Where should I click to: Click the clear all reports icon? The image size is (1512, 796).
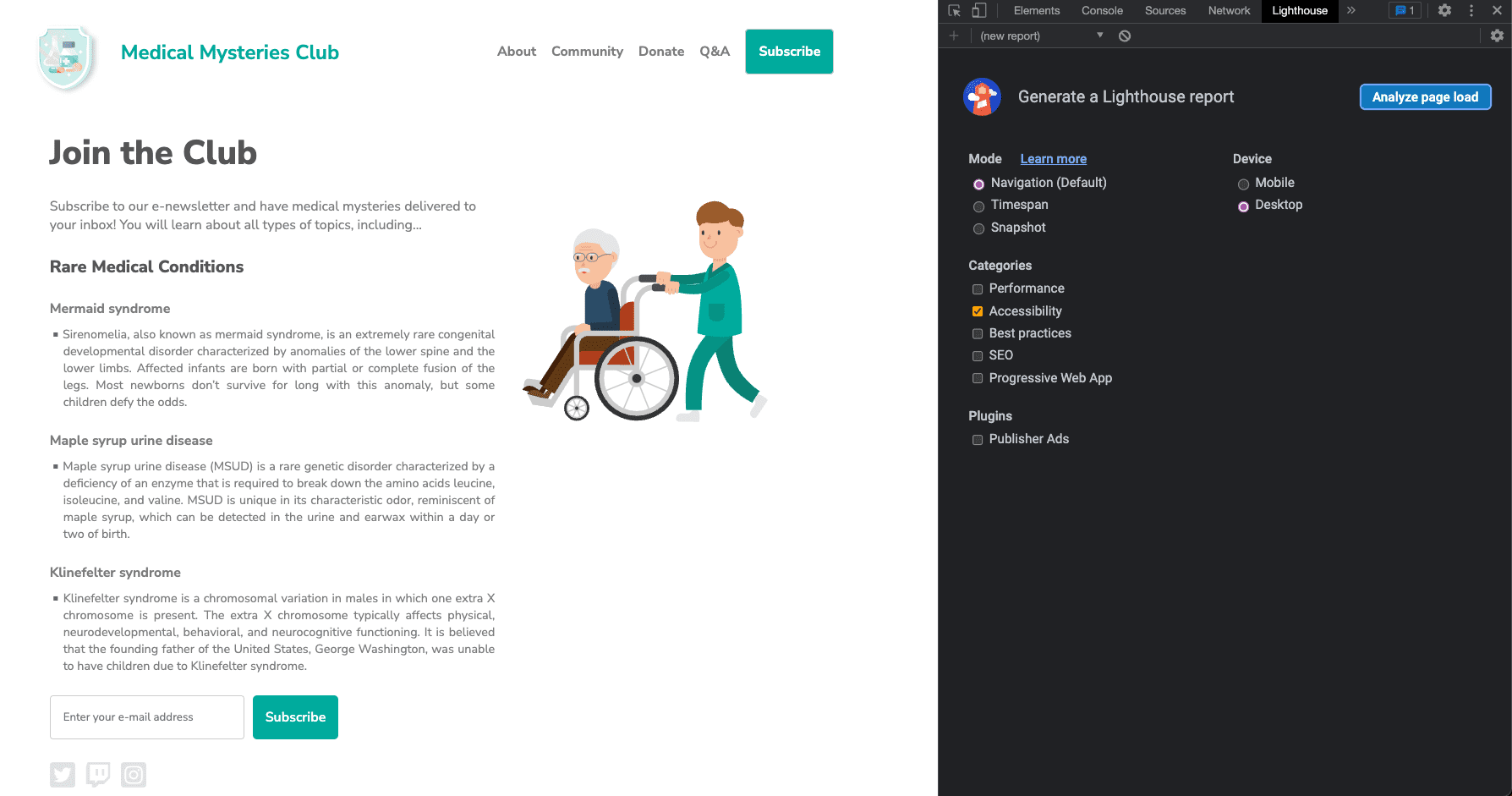(1125, 36)
